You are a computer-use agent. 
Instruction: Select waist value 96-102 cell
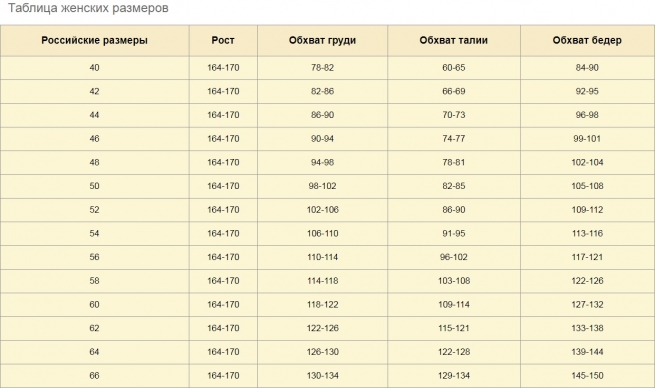pos(454,257)
